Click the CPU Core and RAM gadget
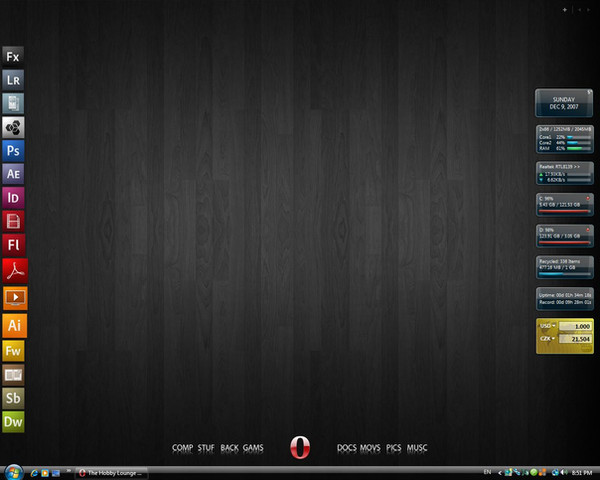The image size is (600, 480). (564, 139)
